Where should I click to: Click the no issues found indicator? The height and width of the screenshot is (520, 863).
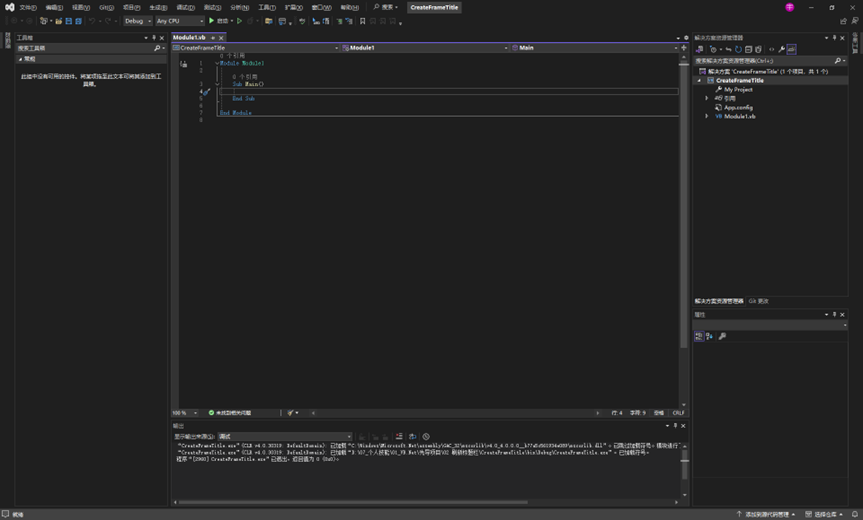(x=230, y=413)
